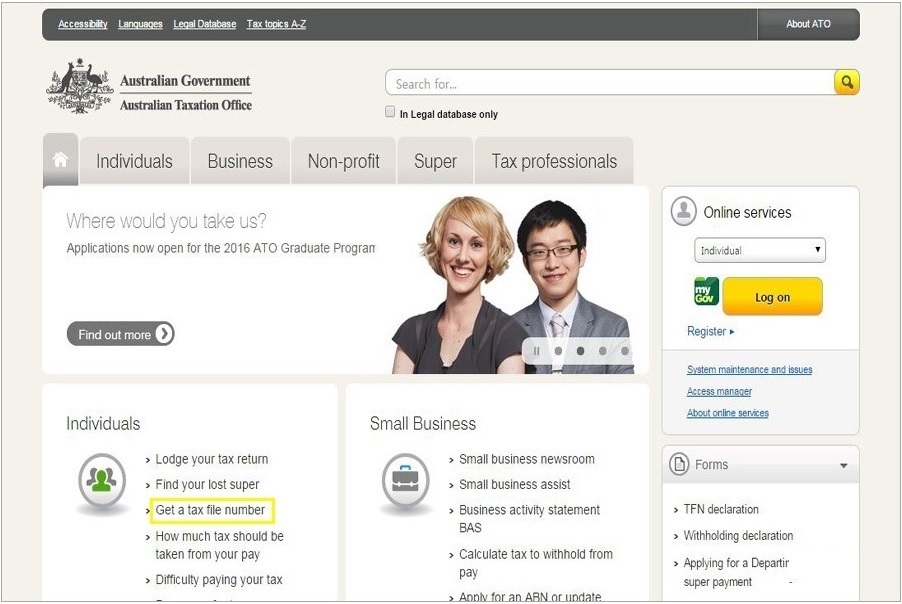Open the Super tab

pos(435,161)
